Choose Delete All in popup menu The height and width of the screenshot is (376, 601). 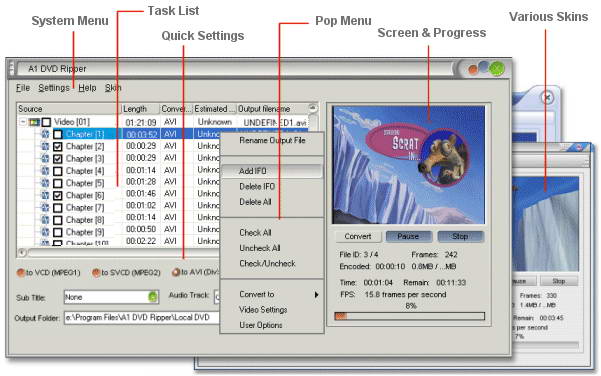click(272, 202)
